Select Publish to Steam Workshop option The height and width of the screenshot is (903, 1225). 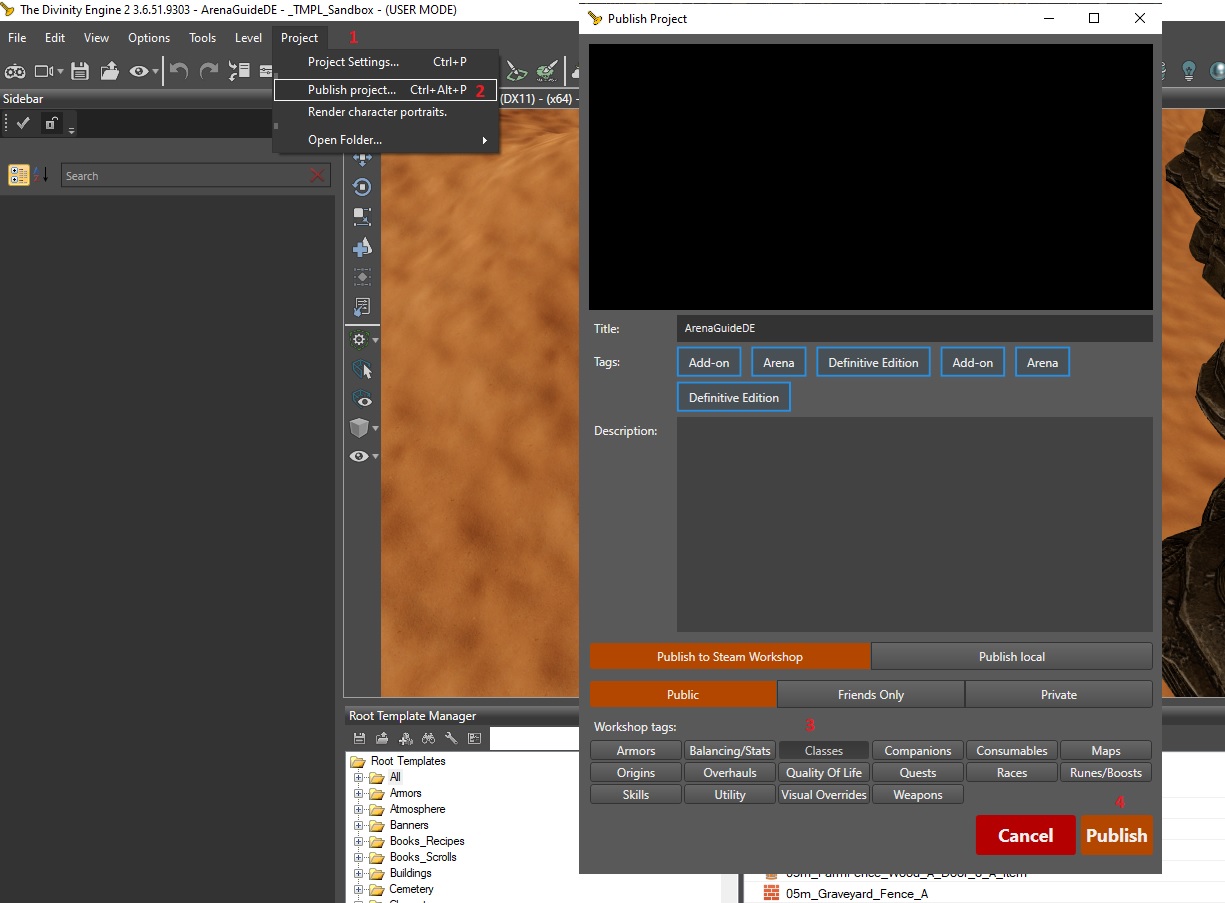730,656
